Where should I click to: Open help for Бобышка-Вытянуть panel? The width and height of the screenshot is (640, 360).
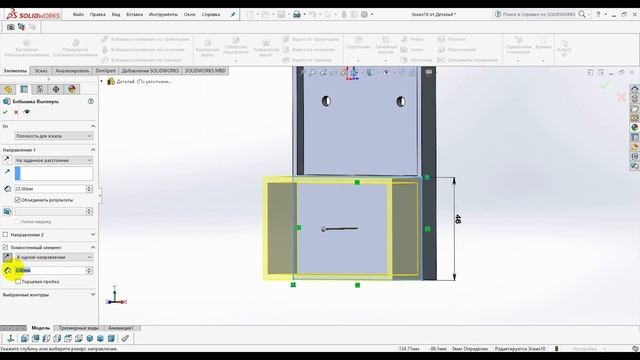pyautogui.click(x=91, y=101)
